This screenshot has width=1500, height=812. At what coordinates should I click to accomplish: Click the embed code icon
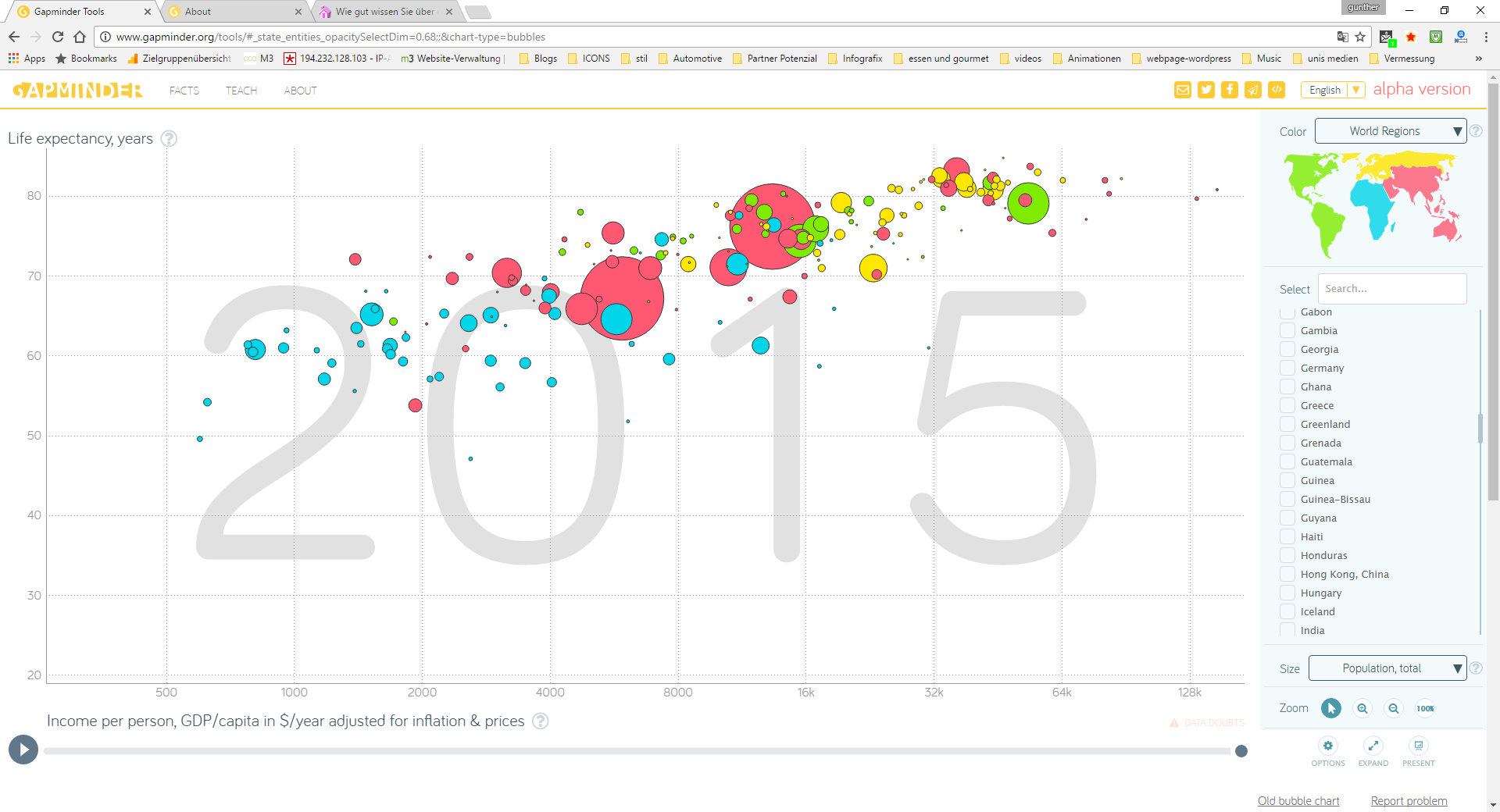click(x=1277, y=90)
